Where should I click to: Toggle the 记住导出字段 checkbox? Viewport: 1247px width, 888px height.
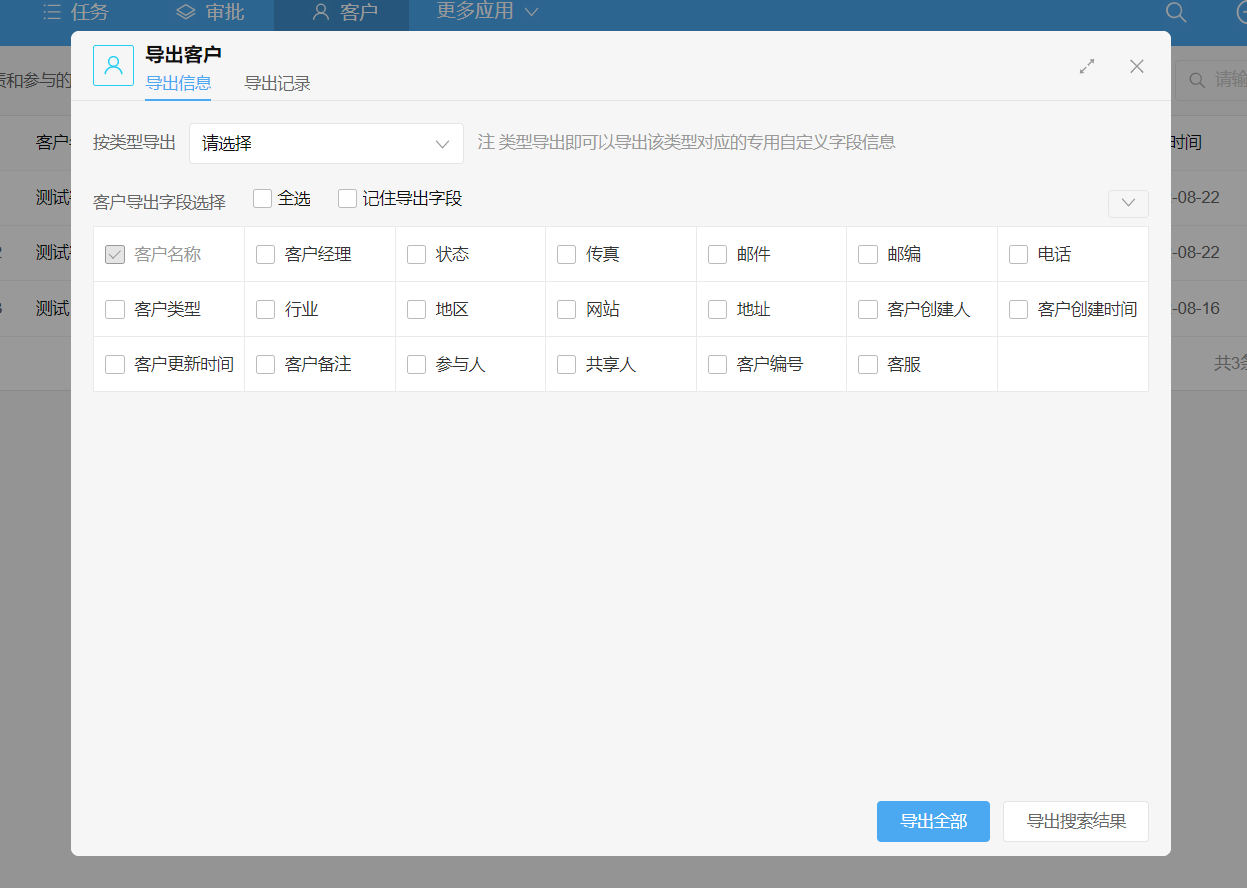pyautogui.click(x=348, y=199)
